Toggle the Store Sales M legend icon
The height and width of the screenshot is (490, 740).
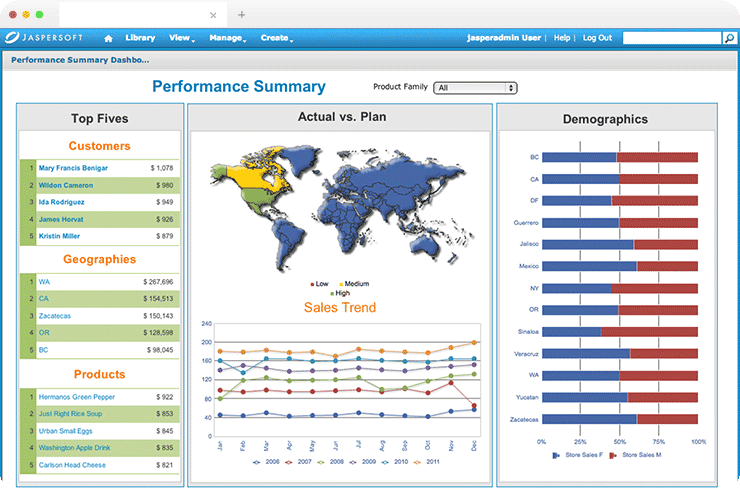[x=613, y=455]
